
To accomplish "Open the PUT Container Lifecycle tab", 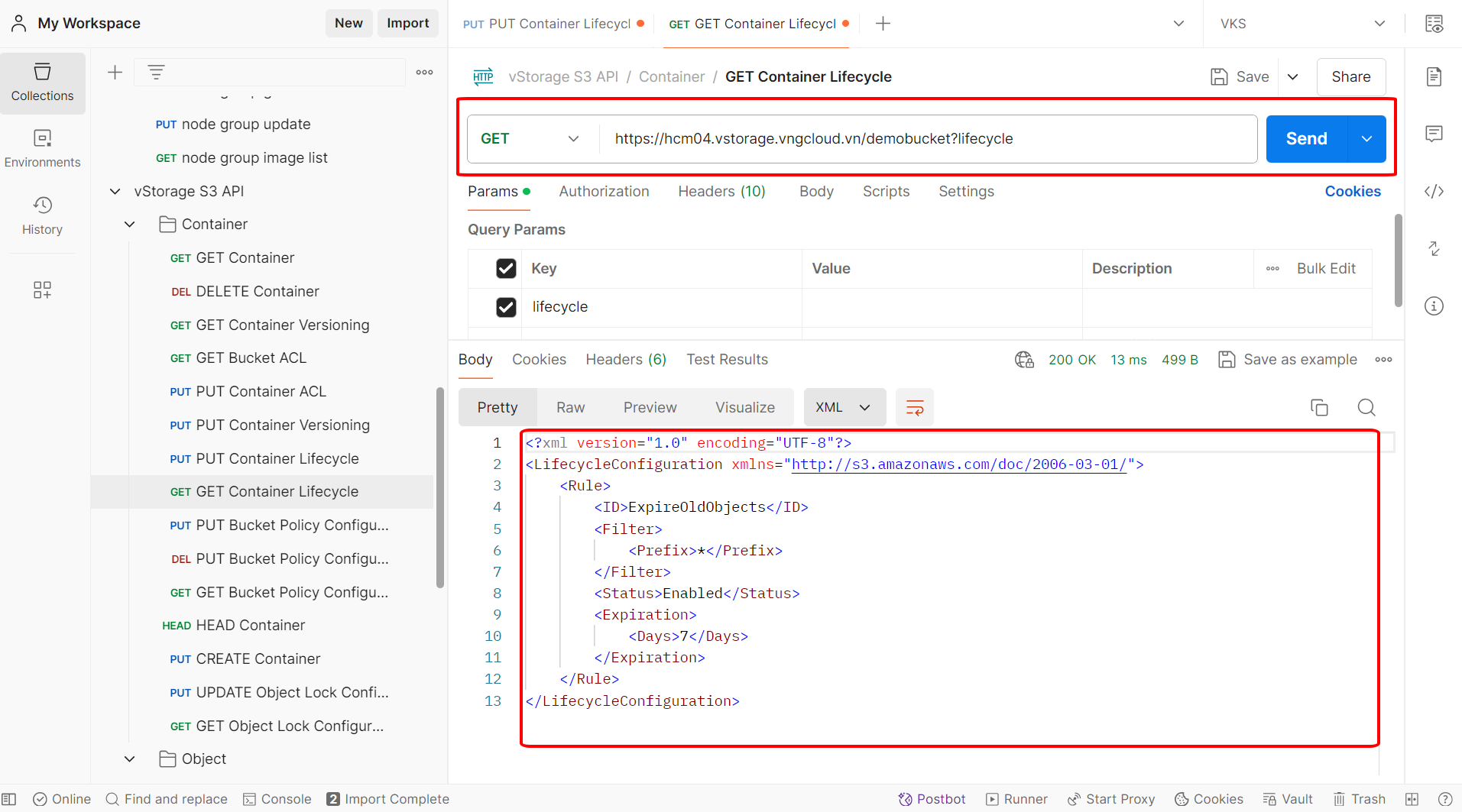I will 553,24.
